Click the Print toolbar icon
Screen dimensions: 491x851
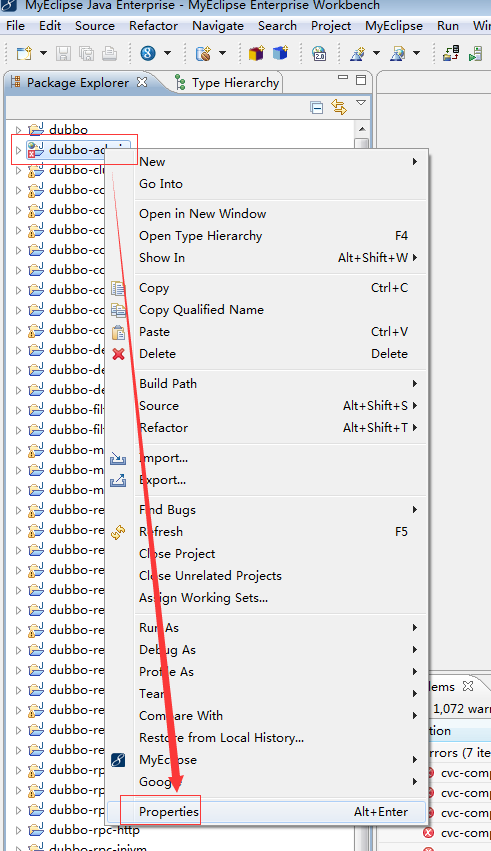tap(109, 53)
